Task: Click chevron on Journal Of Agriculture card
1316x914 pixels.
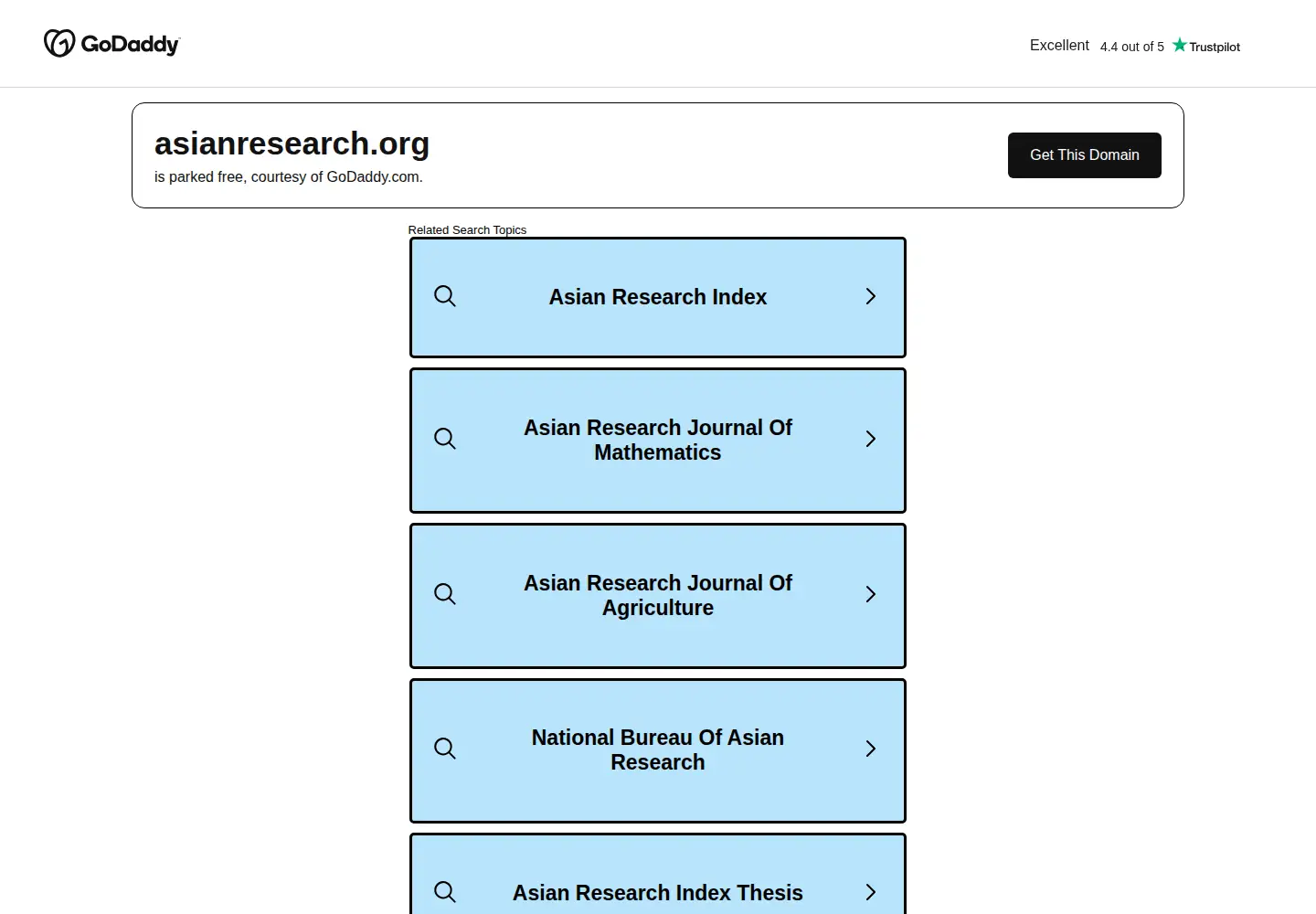Action: pos(871,594)
